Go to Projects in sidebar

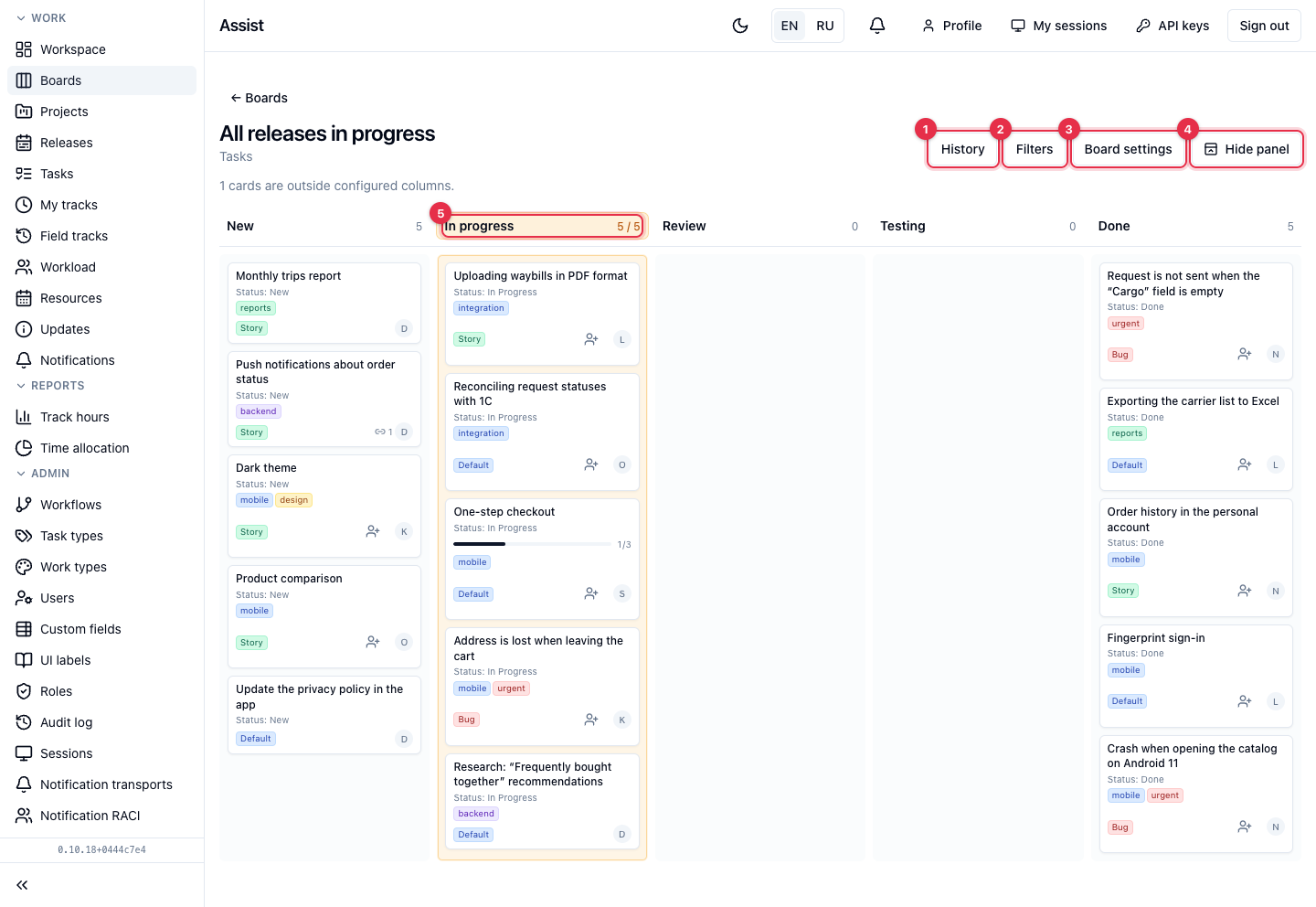pyautogui.click(x=101, y=112)
